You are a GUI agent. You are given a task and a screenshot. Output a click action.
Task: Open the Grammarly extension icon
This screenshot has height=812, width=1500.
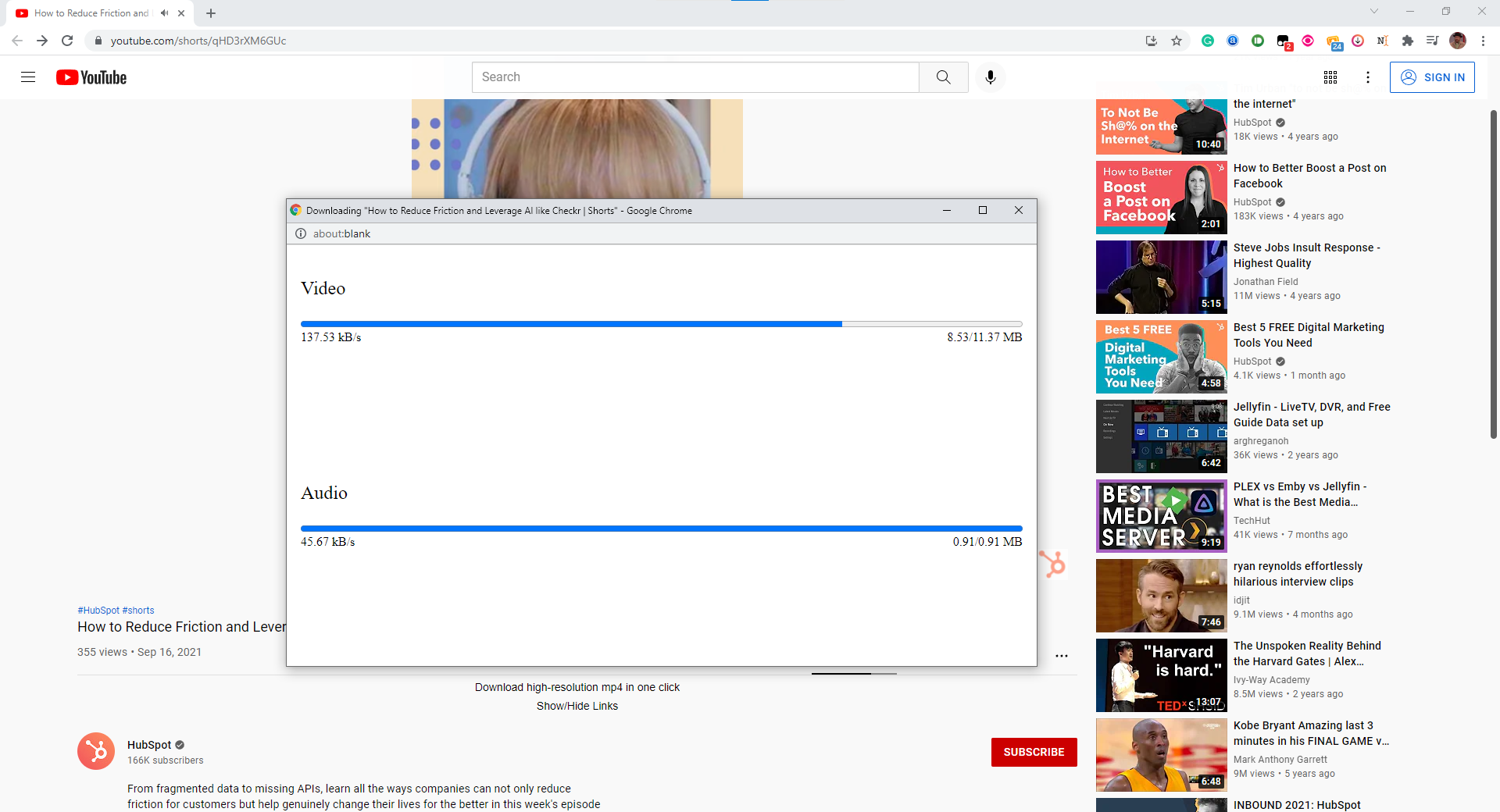[1208, 41]
